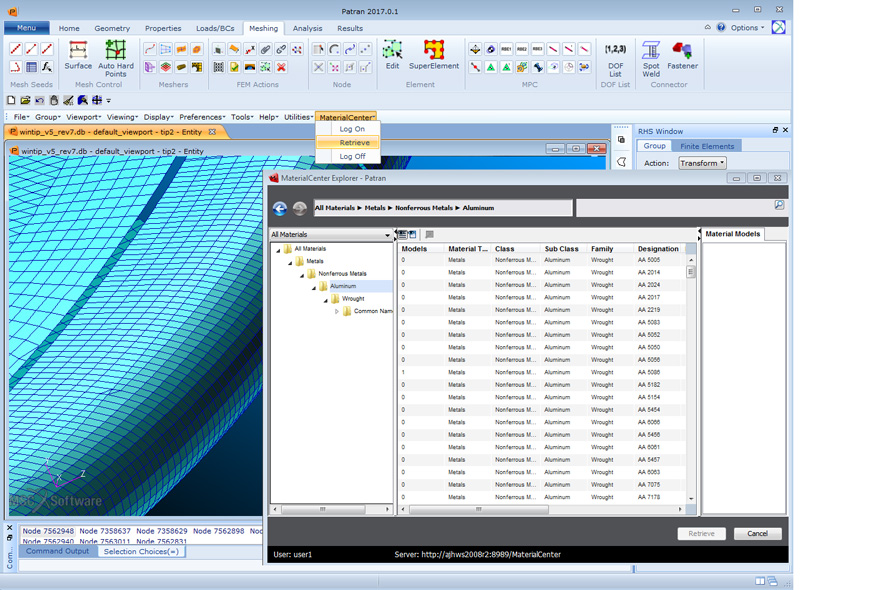Image resolution: width=880 pixels, height=590 pixels.
Task: Click the Cancel button
Action: (x=757, y=534)
